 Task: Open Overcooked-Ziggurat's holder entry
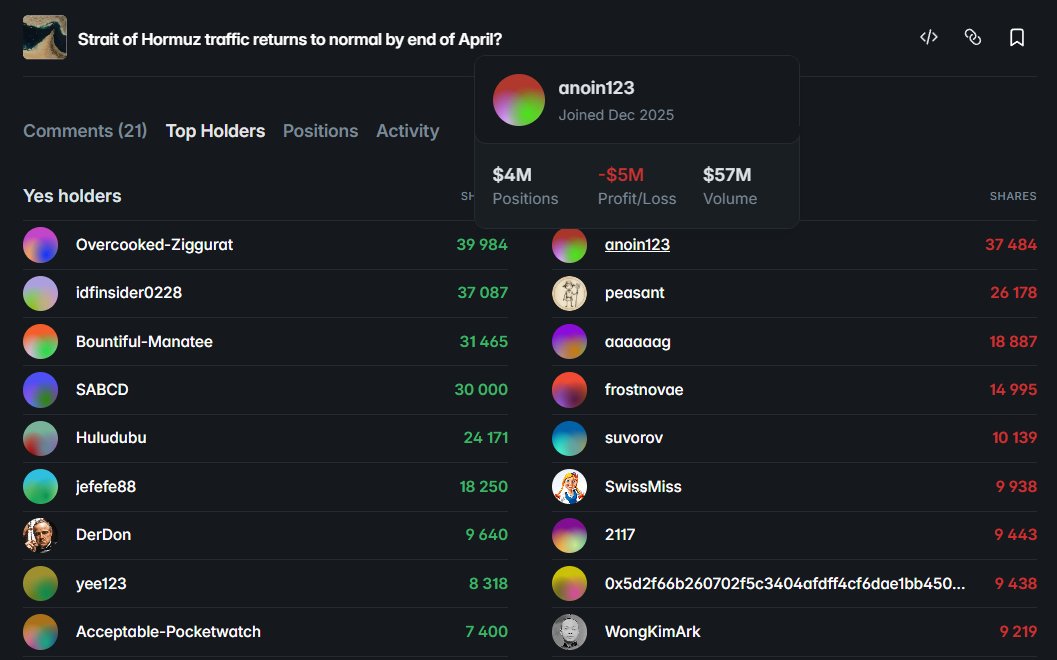pyautogui.click(x=154, y=244)
